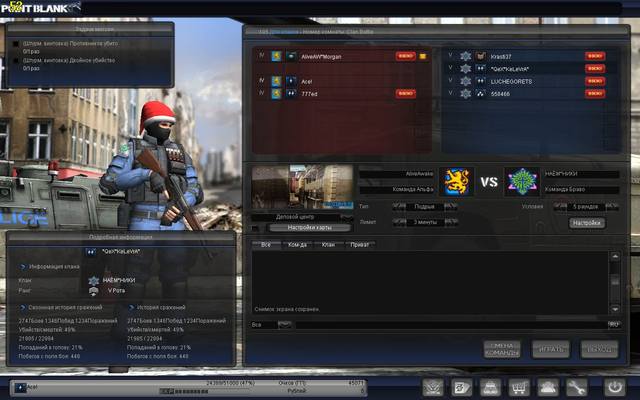The image size is (640, 400).
Task: Click the Смена команды button
Action: 502,349
